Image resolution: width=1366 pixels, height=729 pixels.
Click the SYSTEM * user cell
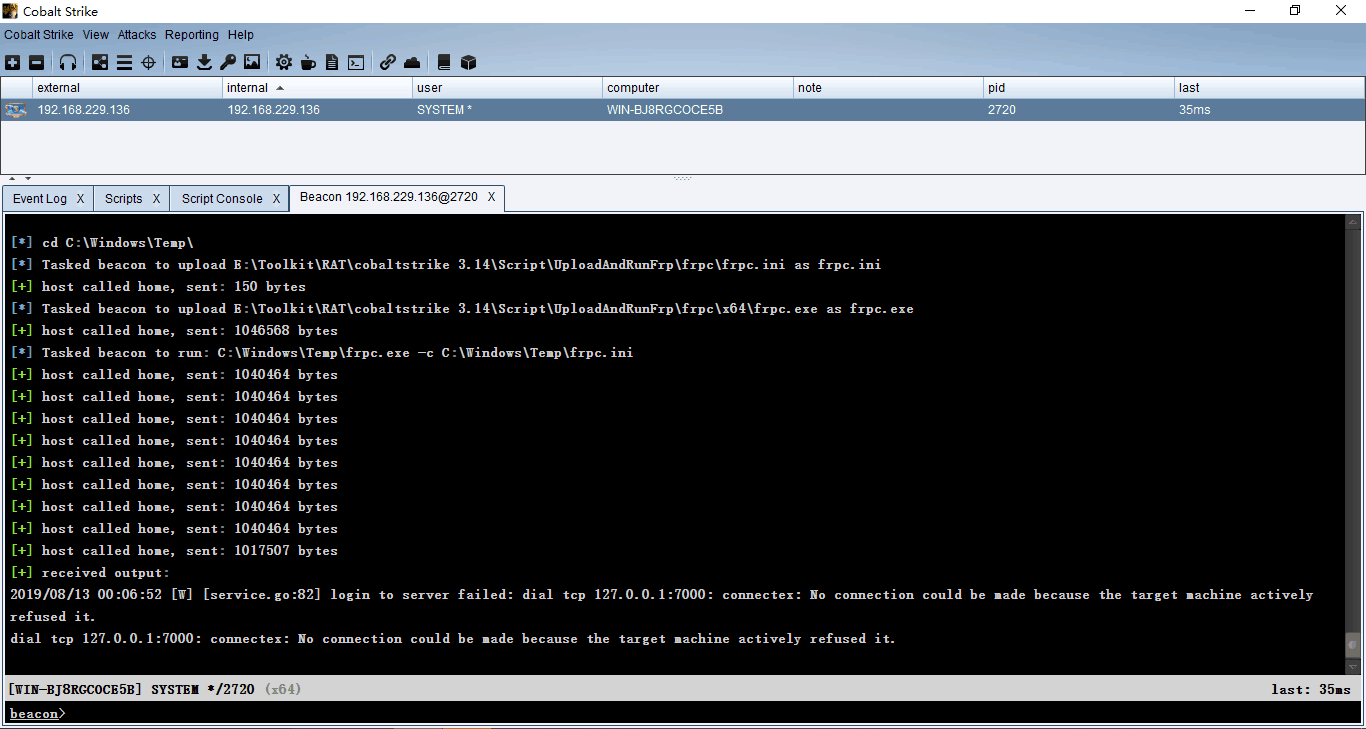coord(507,110)
